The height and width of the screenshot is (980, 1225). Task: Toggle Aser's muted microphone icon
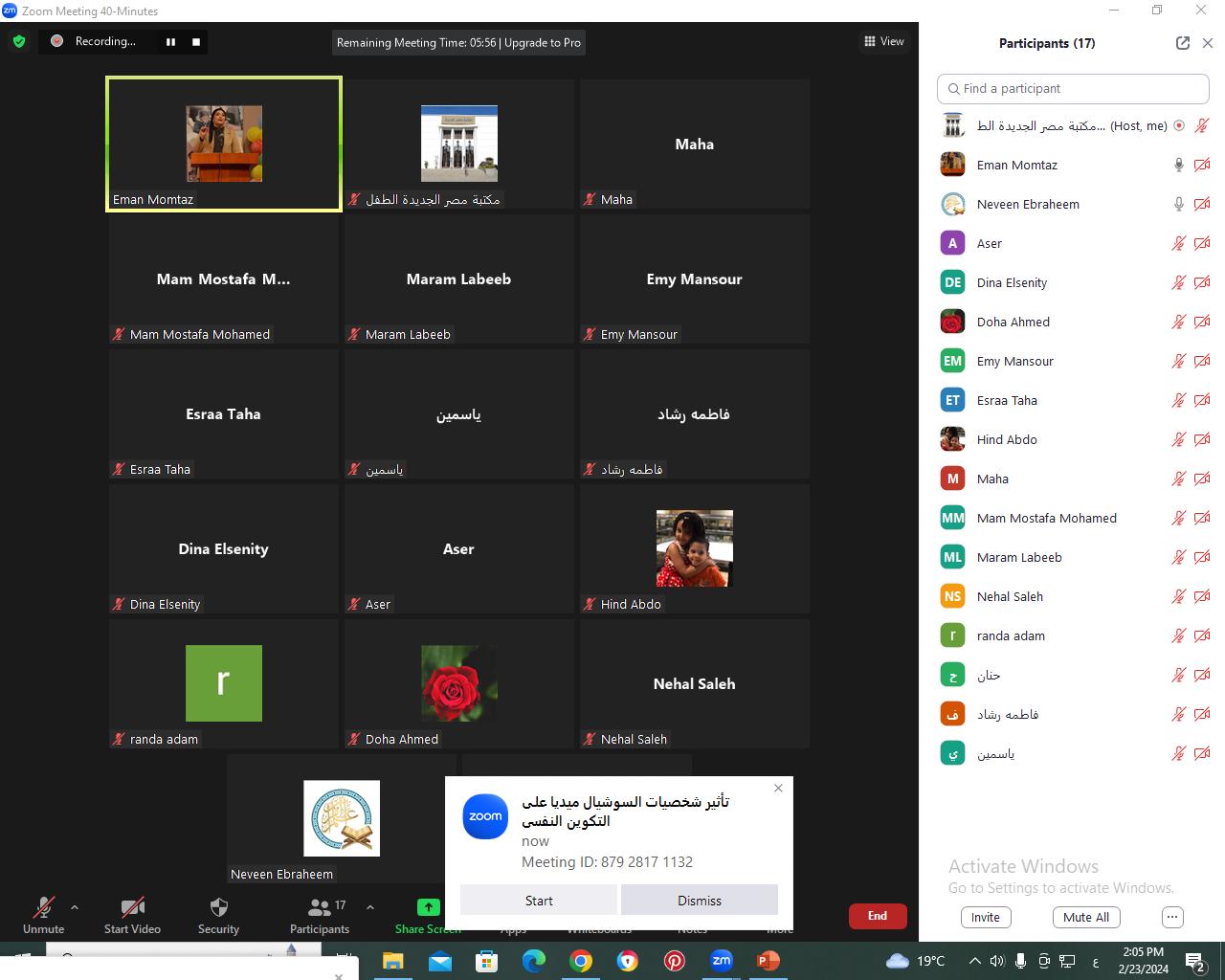pyautogui.click(x=1179, y=243)
